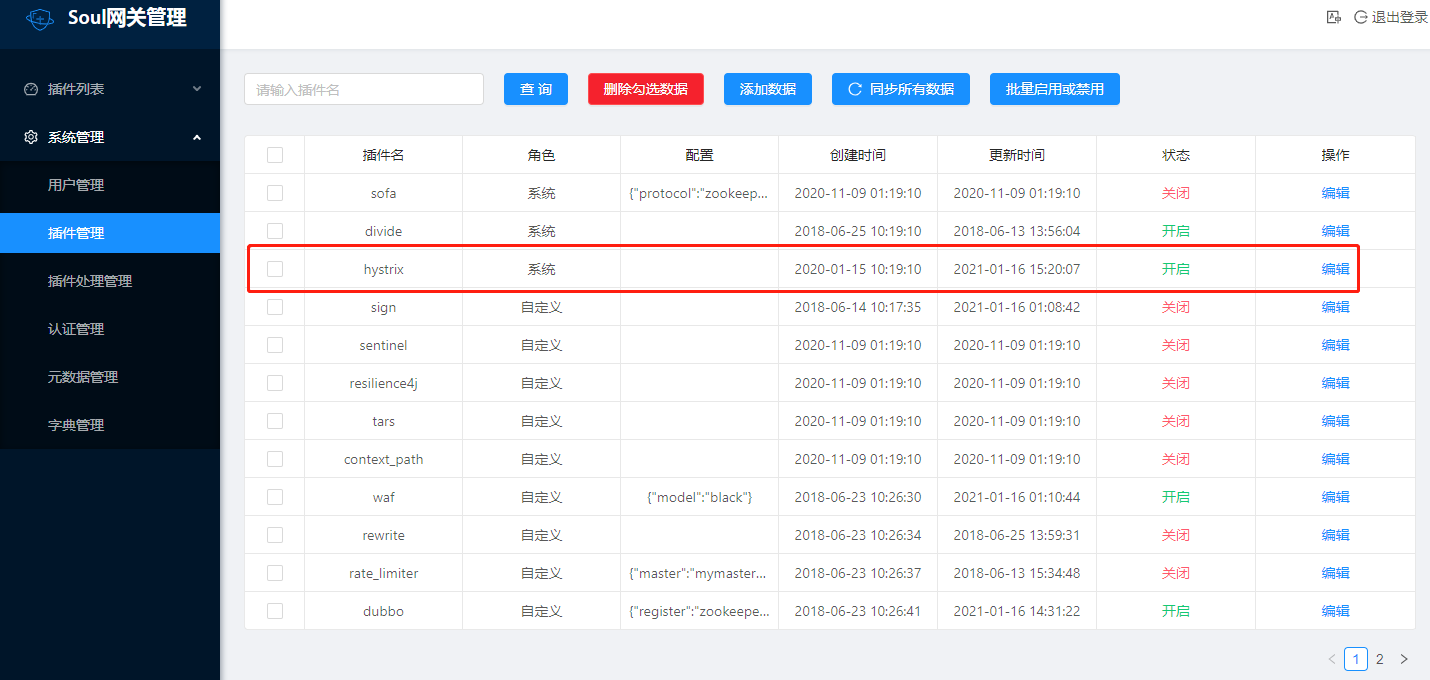This screenshot has height=680, width=1430.
Task: Click the logout icon beside 退出登录
Action: pos(1360,16)
